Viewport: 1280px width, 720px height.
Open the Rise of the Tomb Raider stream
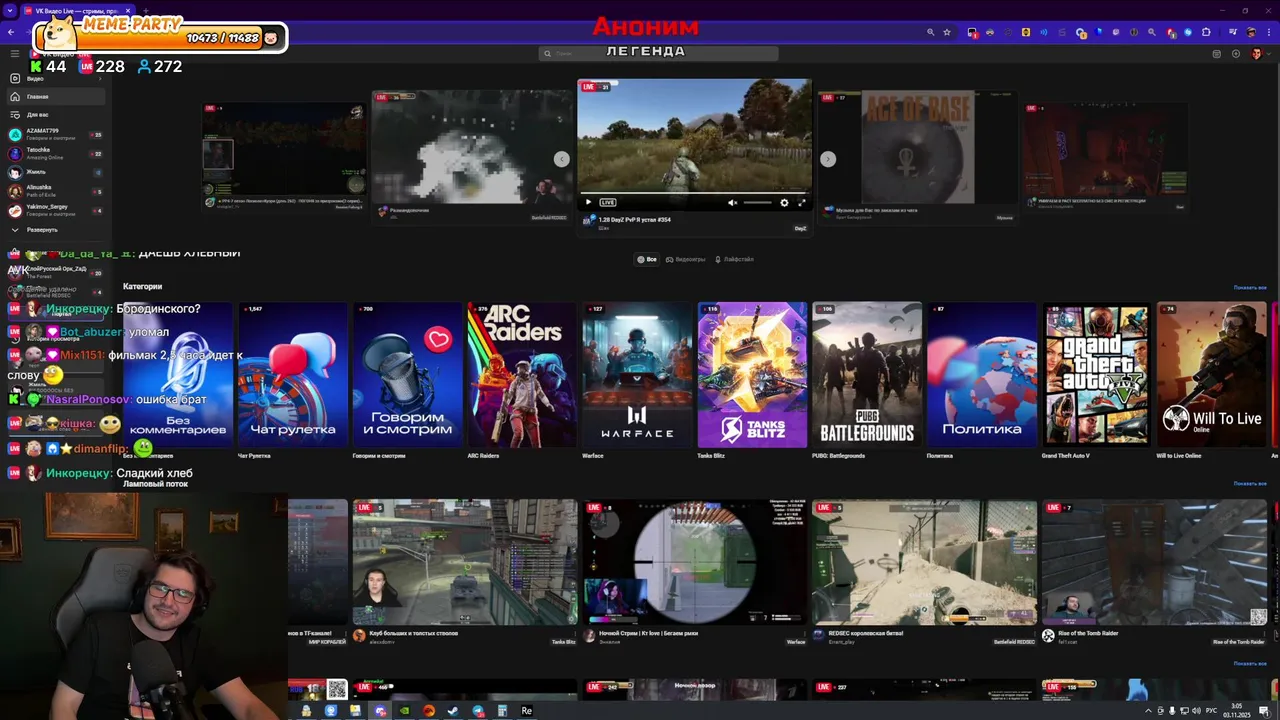point(1154,563)
